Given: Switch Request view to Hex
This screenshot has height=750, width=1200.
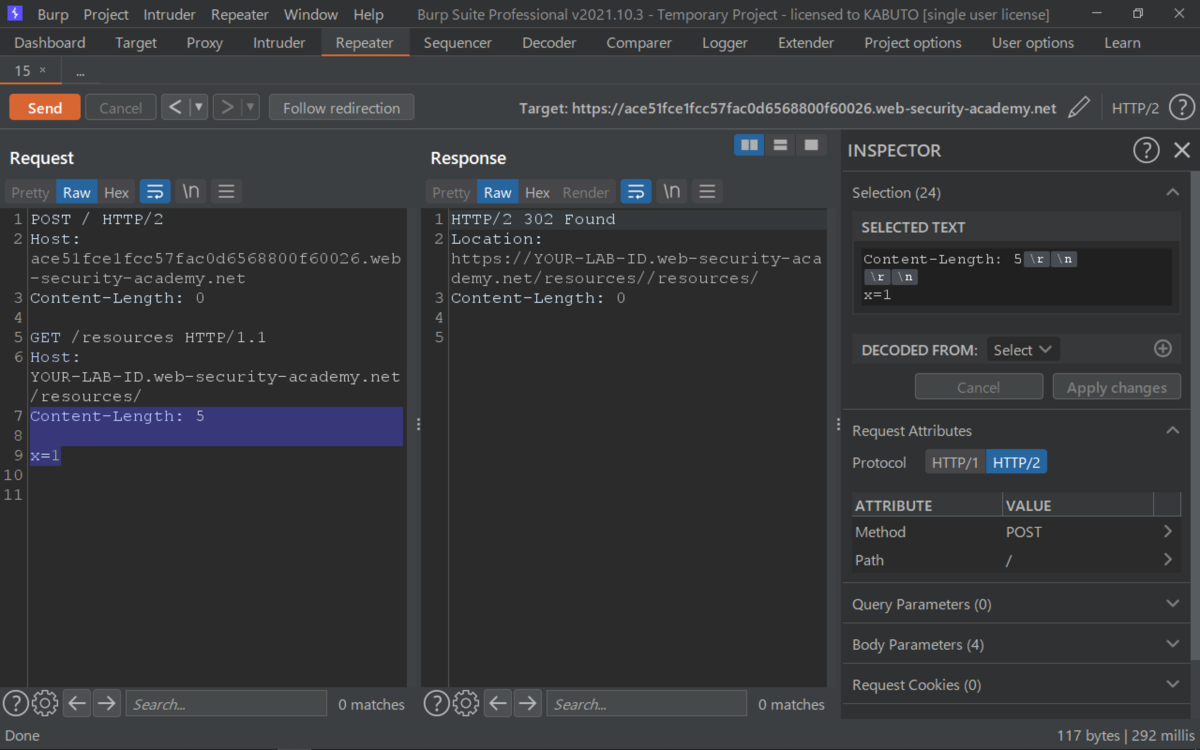Looking at the screenshot, I should click(117, 193).
